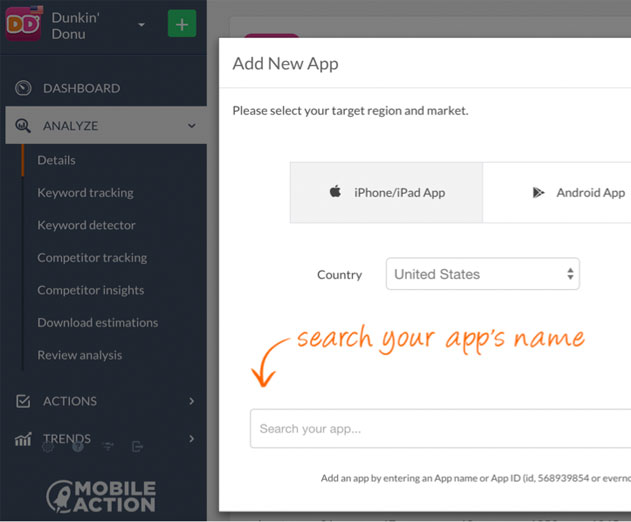Select the ANALYZE menu section

(106, 126)
